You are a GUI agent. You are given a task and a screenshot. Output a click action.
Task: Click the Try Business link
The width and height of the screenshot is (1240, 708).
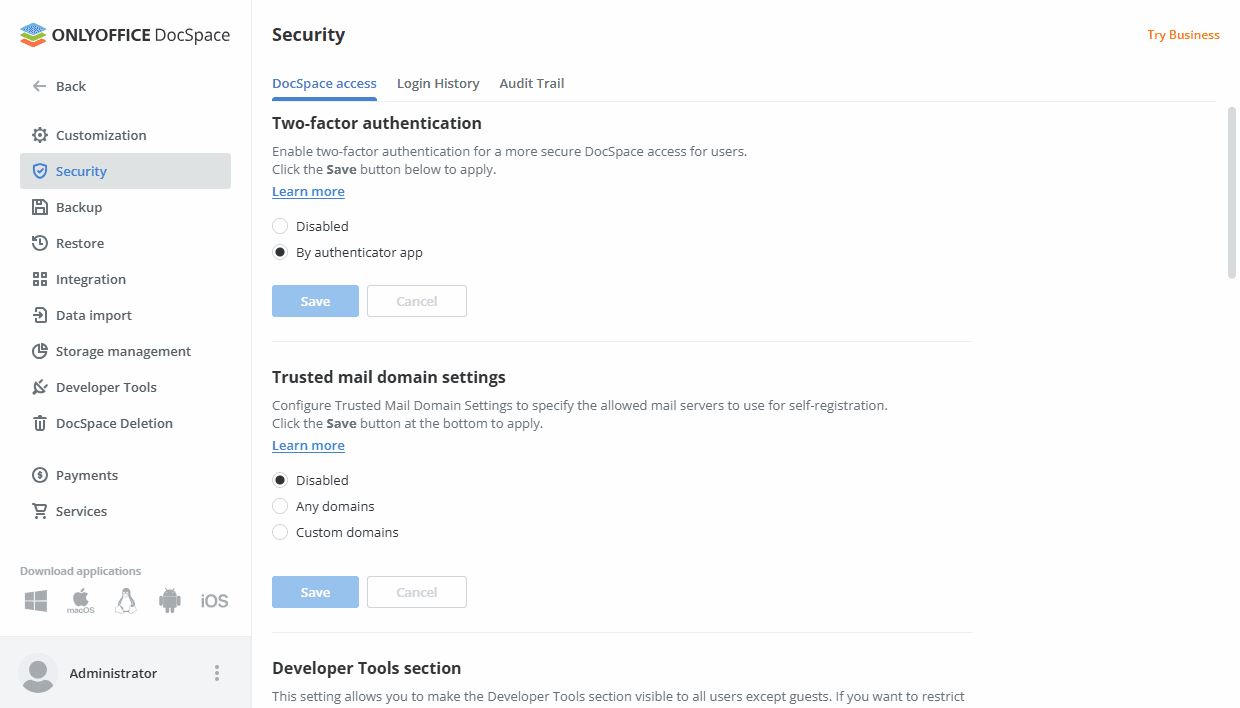(1183, 34)
